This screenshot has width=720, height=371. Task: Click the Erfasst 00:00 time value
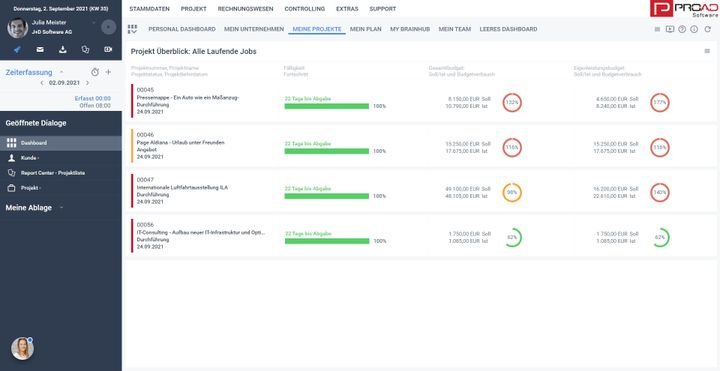(x=92, y=98)
